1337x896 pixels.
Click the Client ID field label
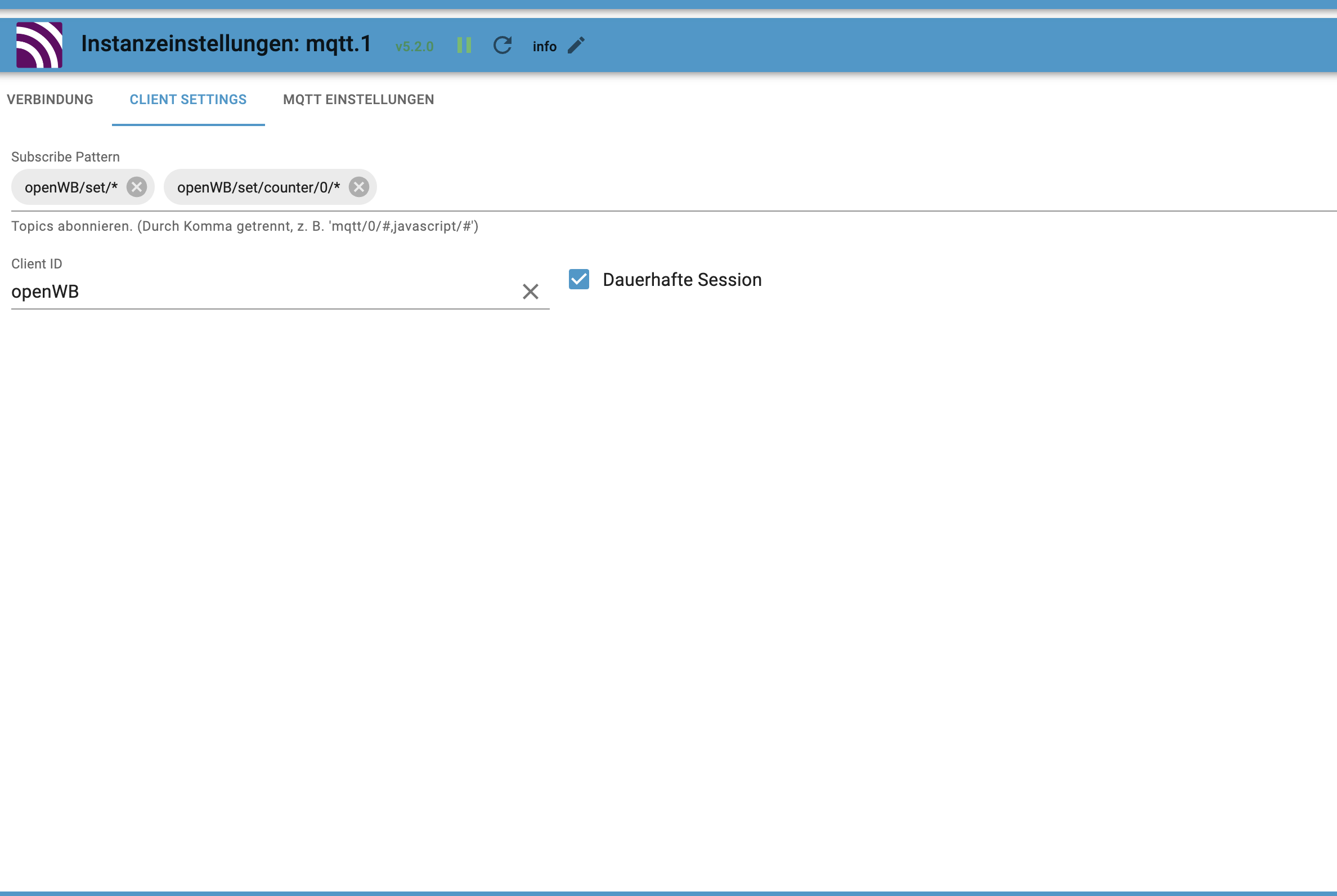(37, 264)
